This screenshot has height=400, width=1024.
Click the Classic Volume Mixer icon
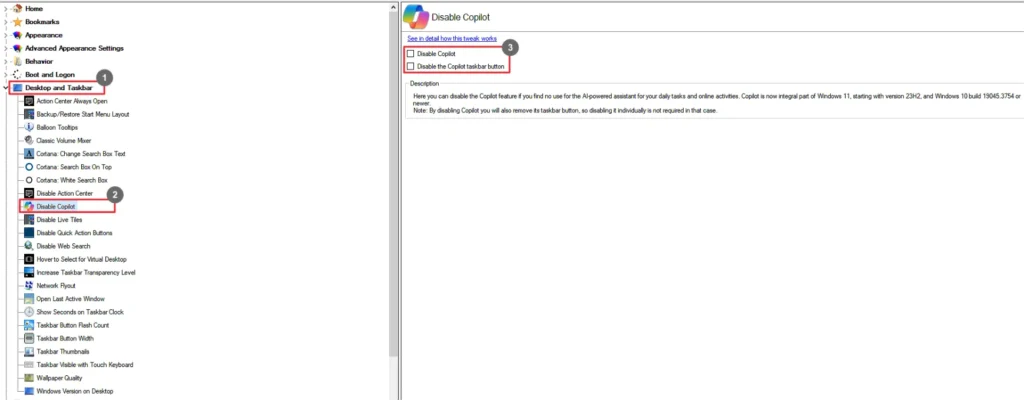tap(29, 141)
